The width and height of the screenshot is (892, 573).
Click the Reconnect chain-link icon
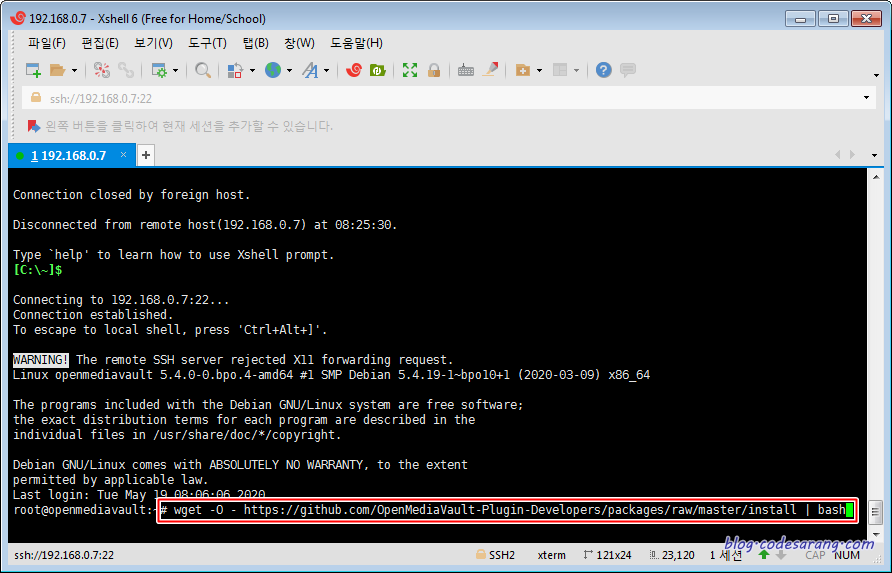click(126, 70)
